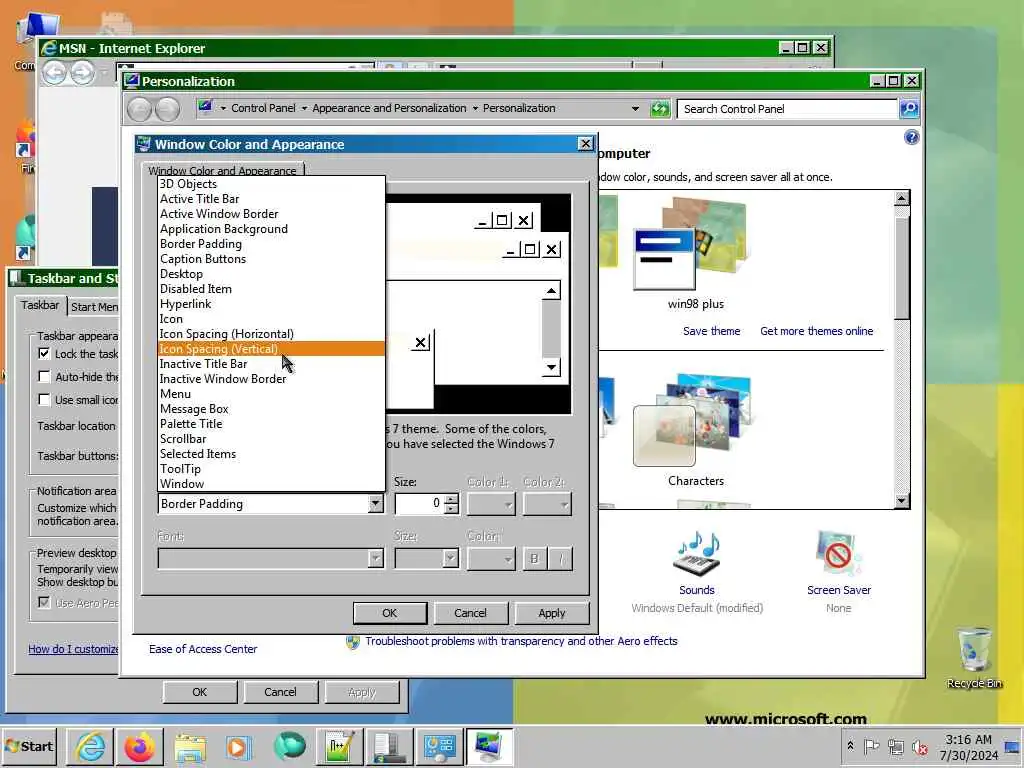Screen dimensions: 1024x768
Task: Click the muted volume tray icon
Action: 920,746
